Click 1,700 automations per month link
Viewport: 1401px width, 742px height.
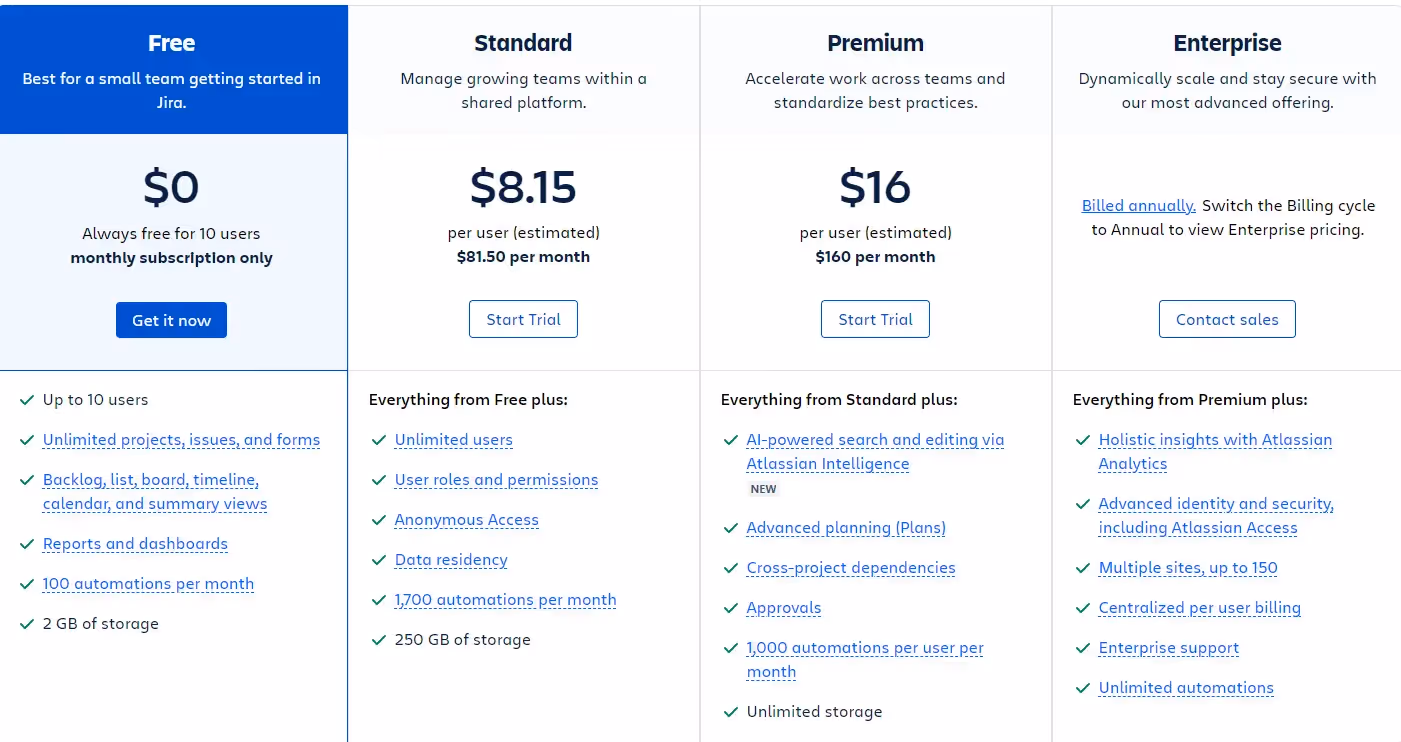click(505, 599)
